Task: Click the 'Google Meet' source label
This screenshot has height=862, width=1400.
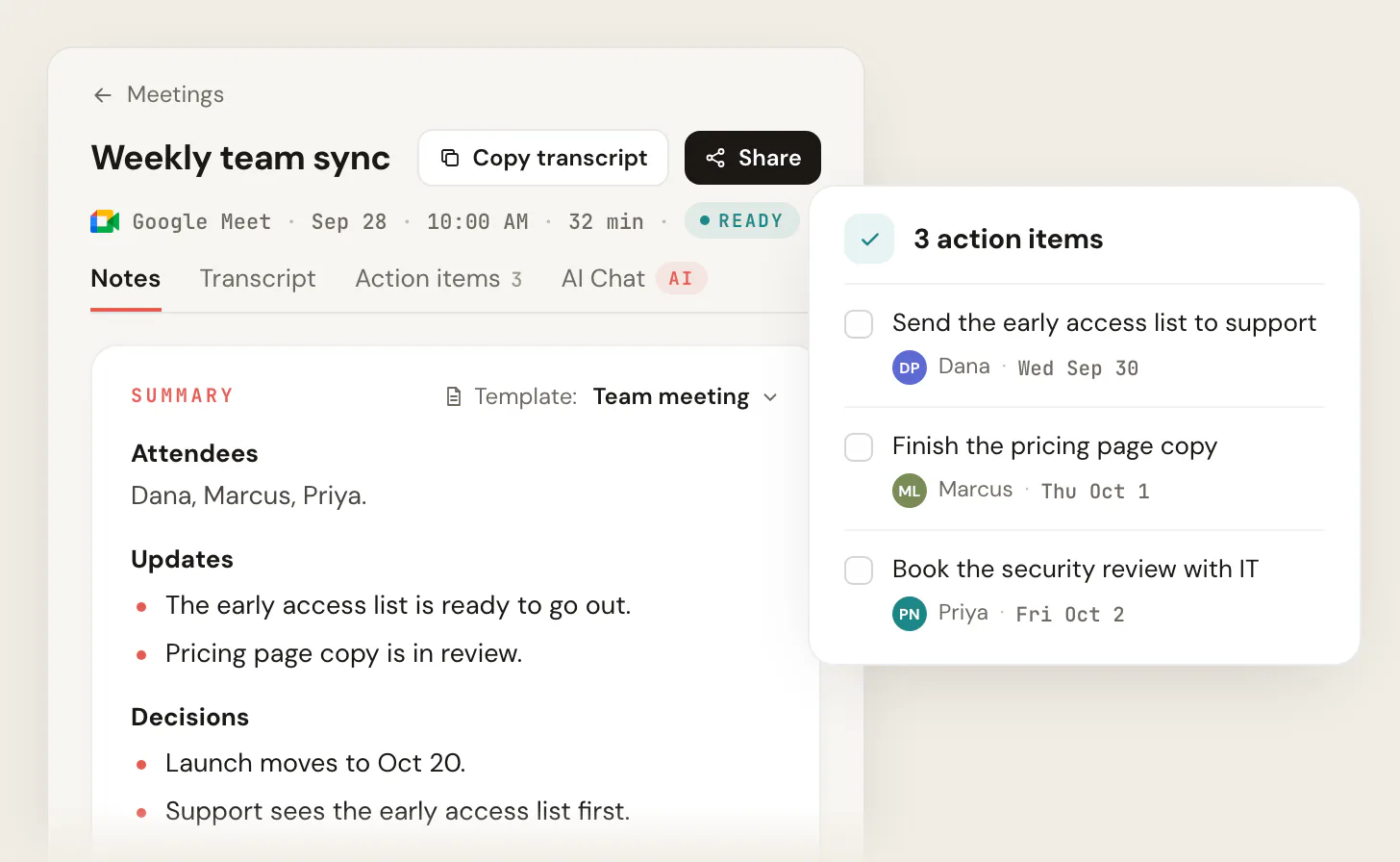Action: [x=202, y=222]
